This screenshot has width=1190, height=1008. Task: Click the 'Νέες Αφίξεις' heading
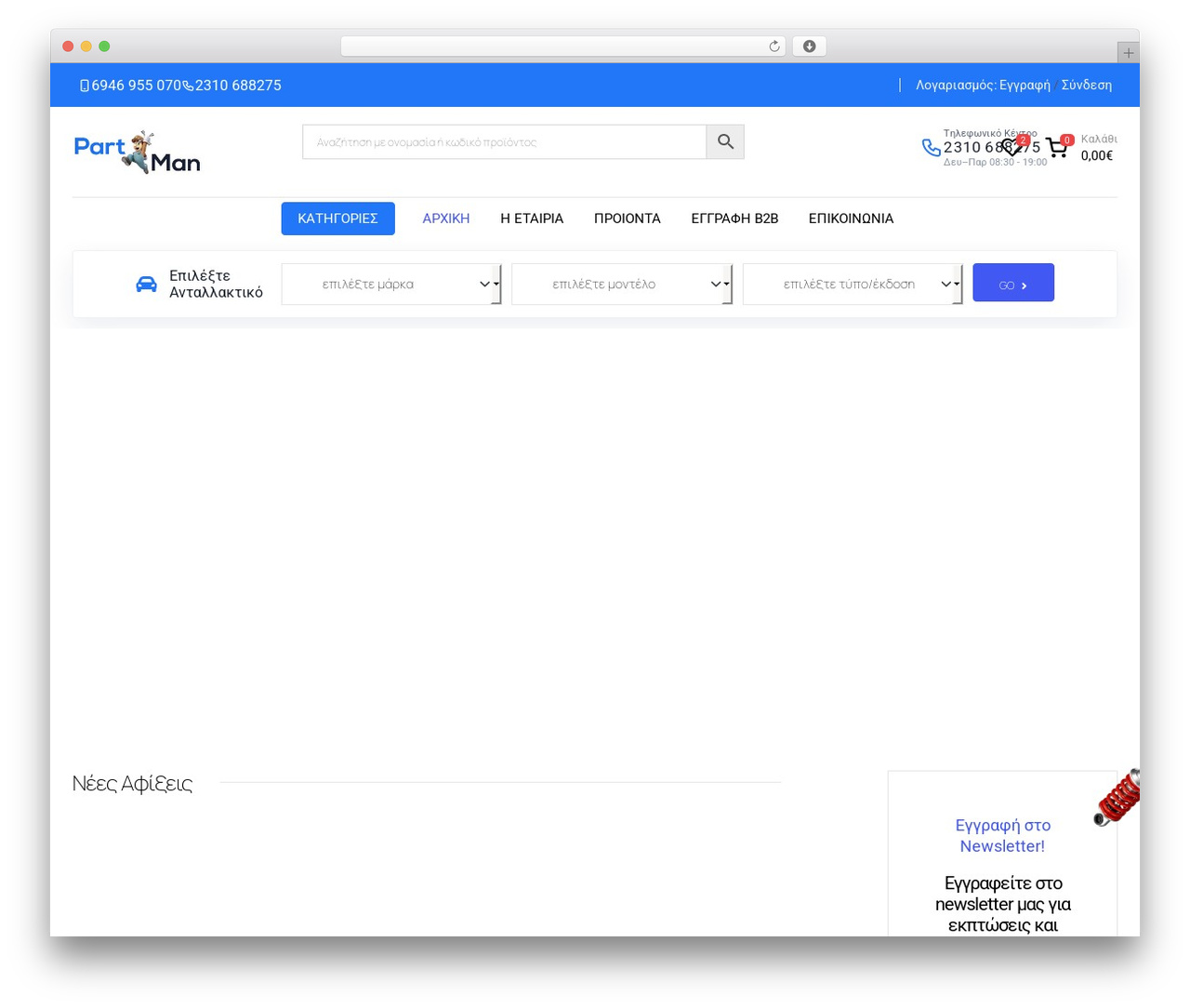pyautogui.click(x=132, y=783)
